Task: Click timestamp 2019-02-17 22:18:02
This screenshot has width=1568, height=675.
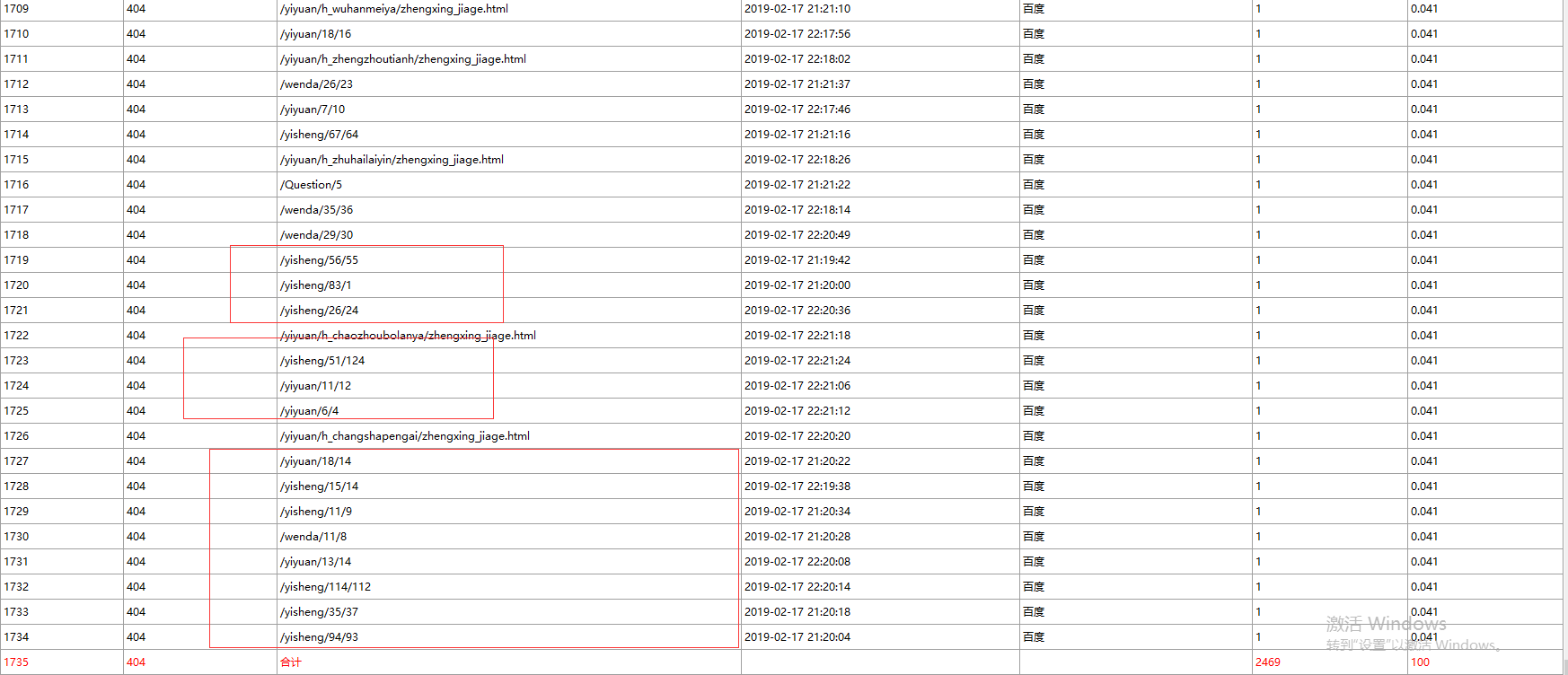Action: click(x=797, y=59)
